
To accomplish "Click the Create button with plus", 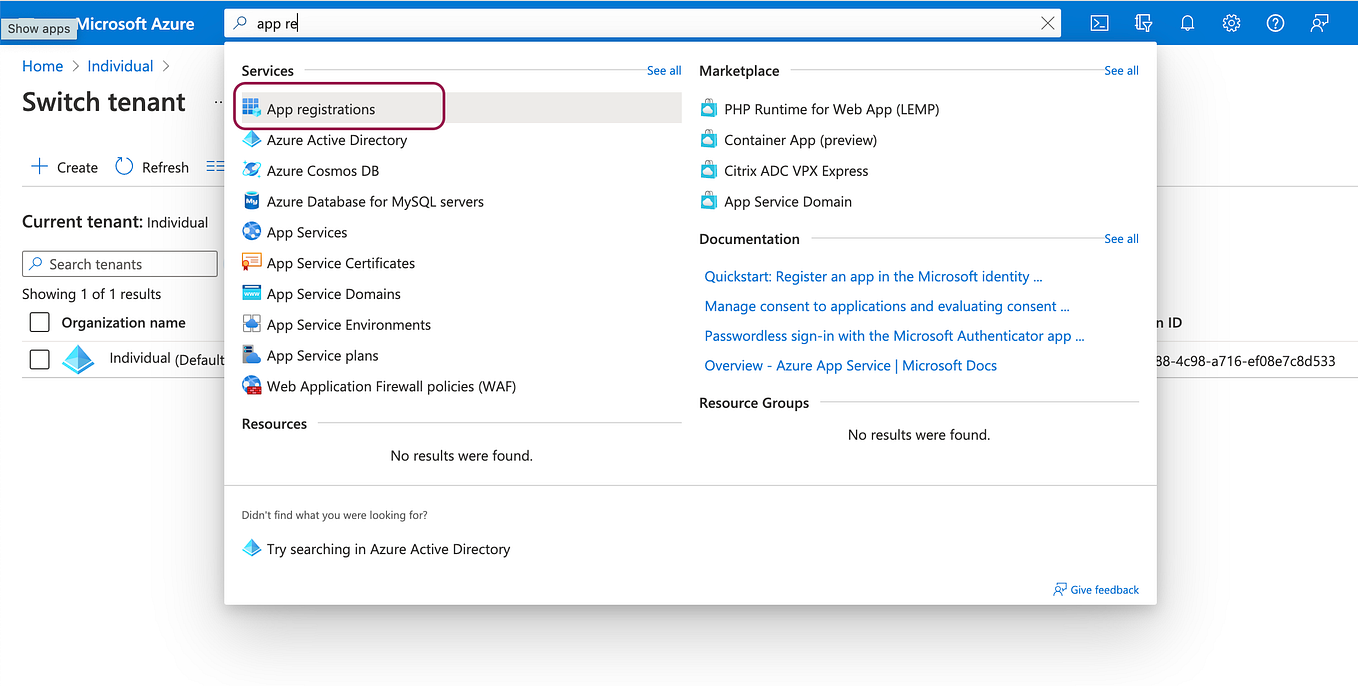I will [x=65, y=167].
